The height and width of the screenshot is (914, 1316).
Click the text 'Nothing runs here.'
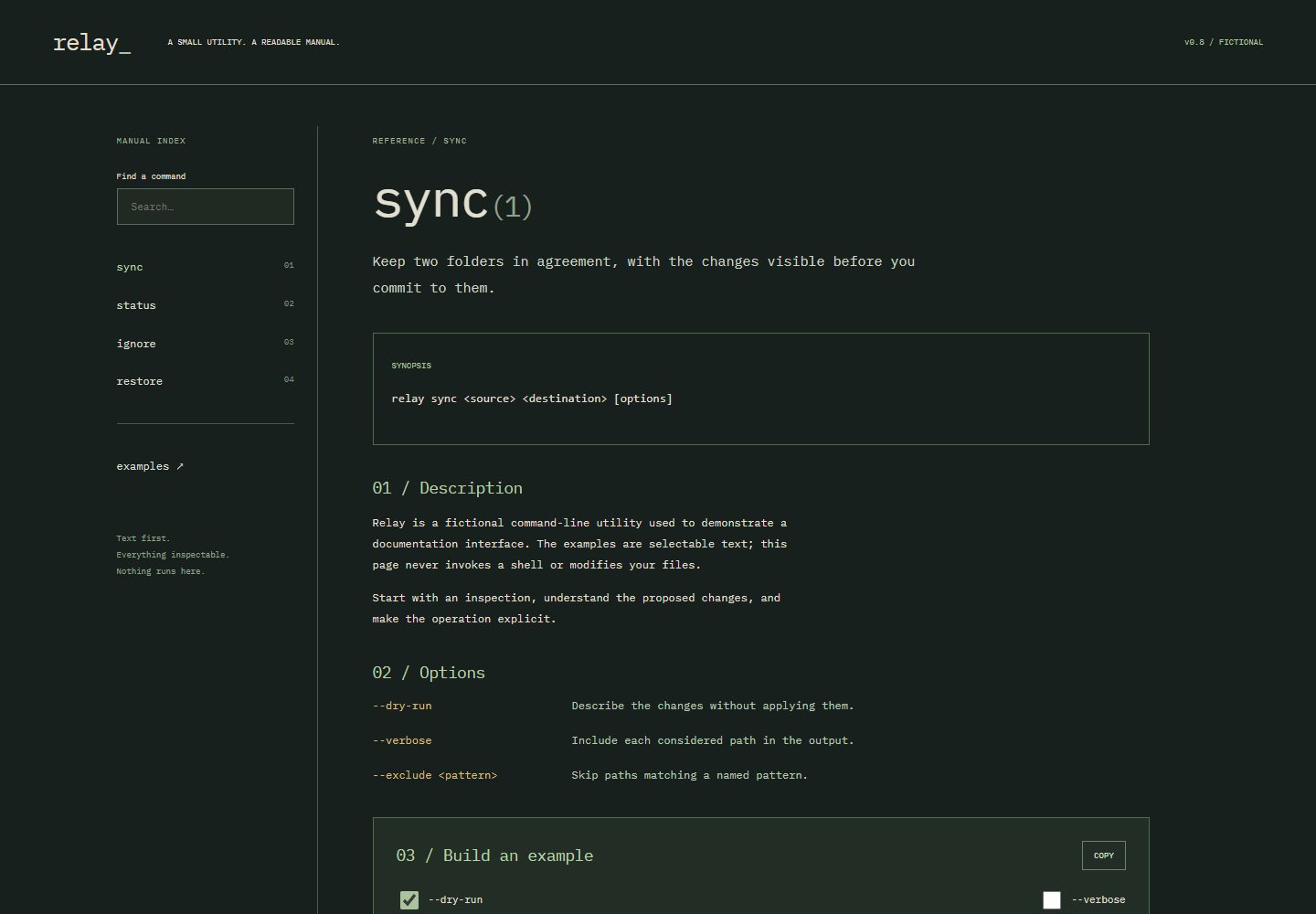coord(161,571)
